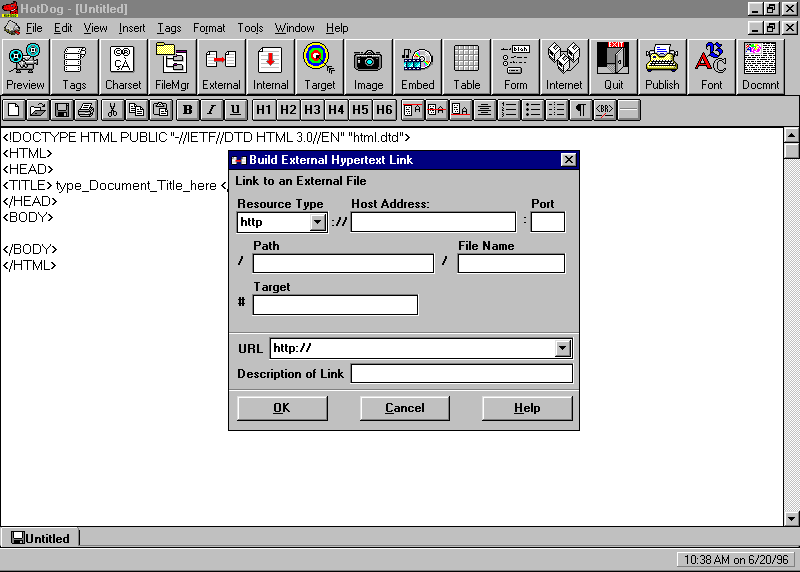Click the center align icon
The image size is (800, 572).
click(484, 110)
